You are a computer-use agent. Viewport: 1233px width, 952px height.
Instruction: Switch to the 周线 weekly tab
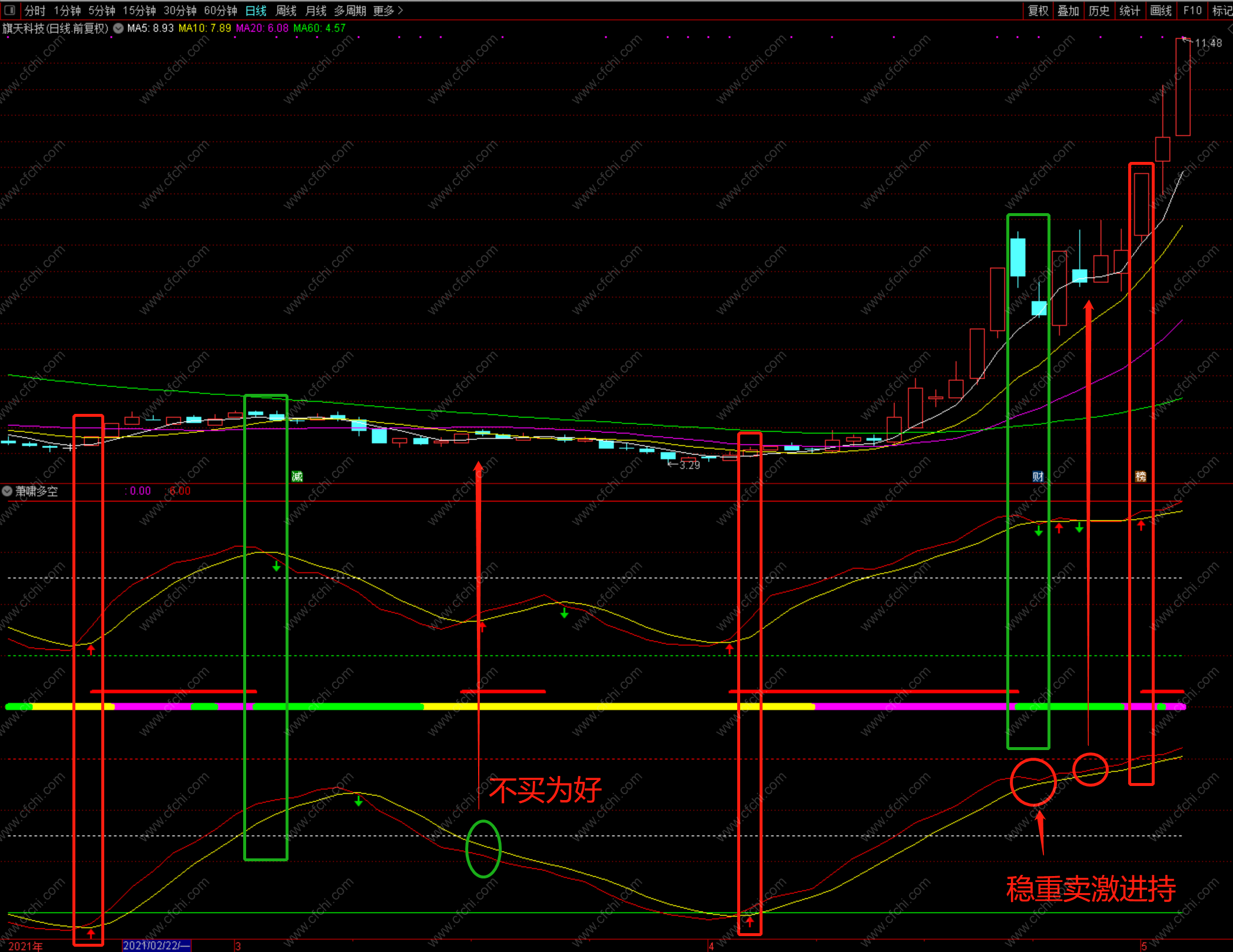[x=286, y=11]
